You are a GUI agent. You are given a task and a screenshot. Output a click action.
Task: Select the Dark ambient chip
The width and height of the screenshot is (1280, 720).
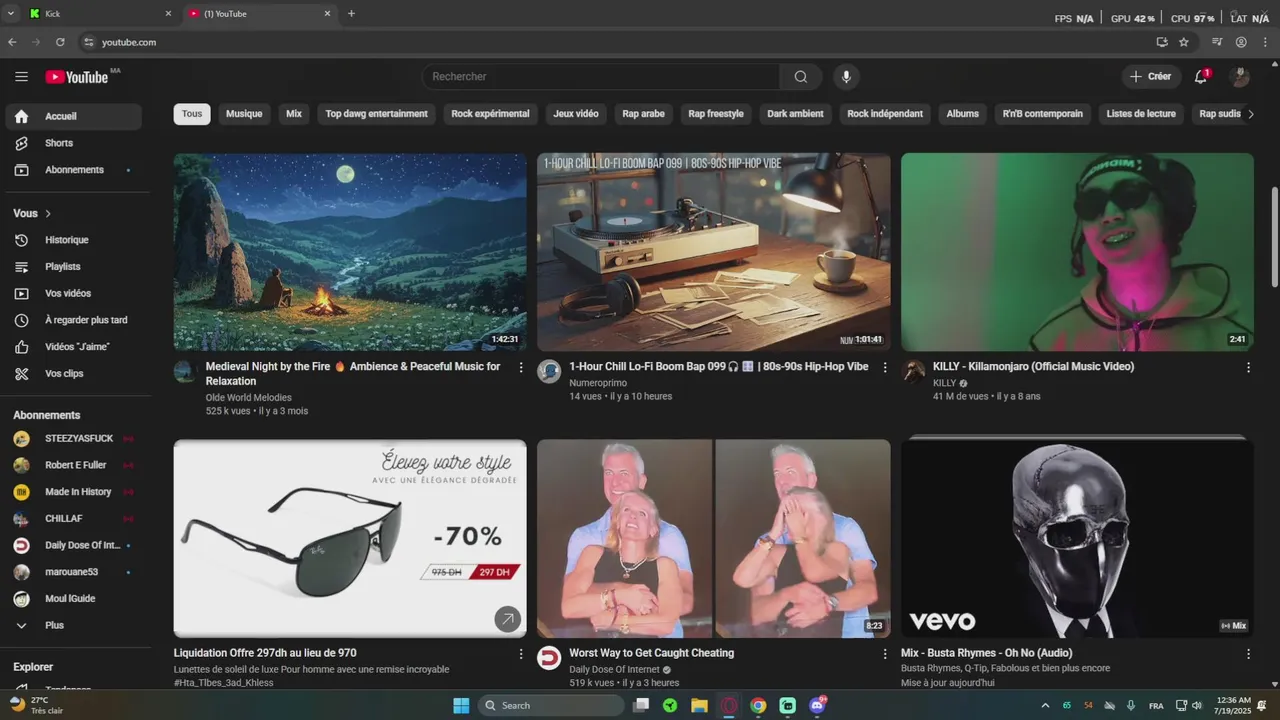pyautogui.click(x=796, y=114)
